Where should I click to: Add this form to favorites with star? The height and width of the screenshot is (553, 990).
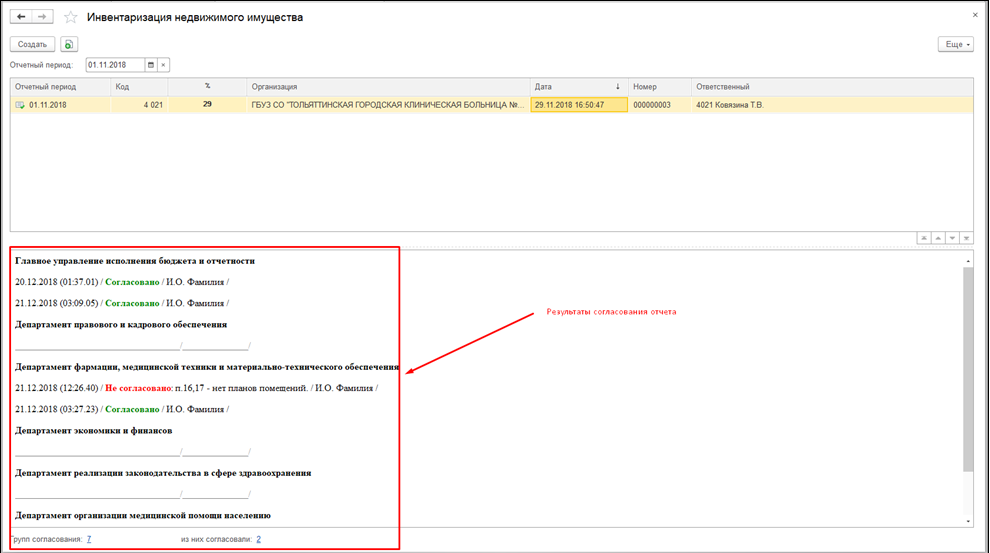point(70,18)
